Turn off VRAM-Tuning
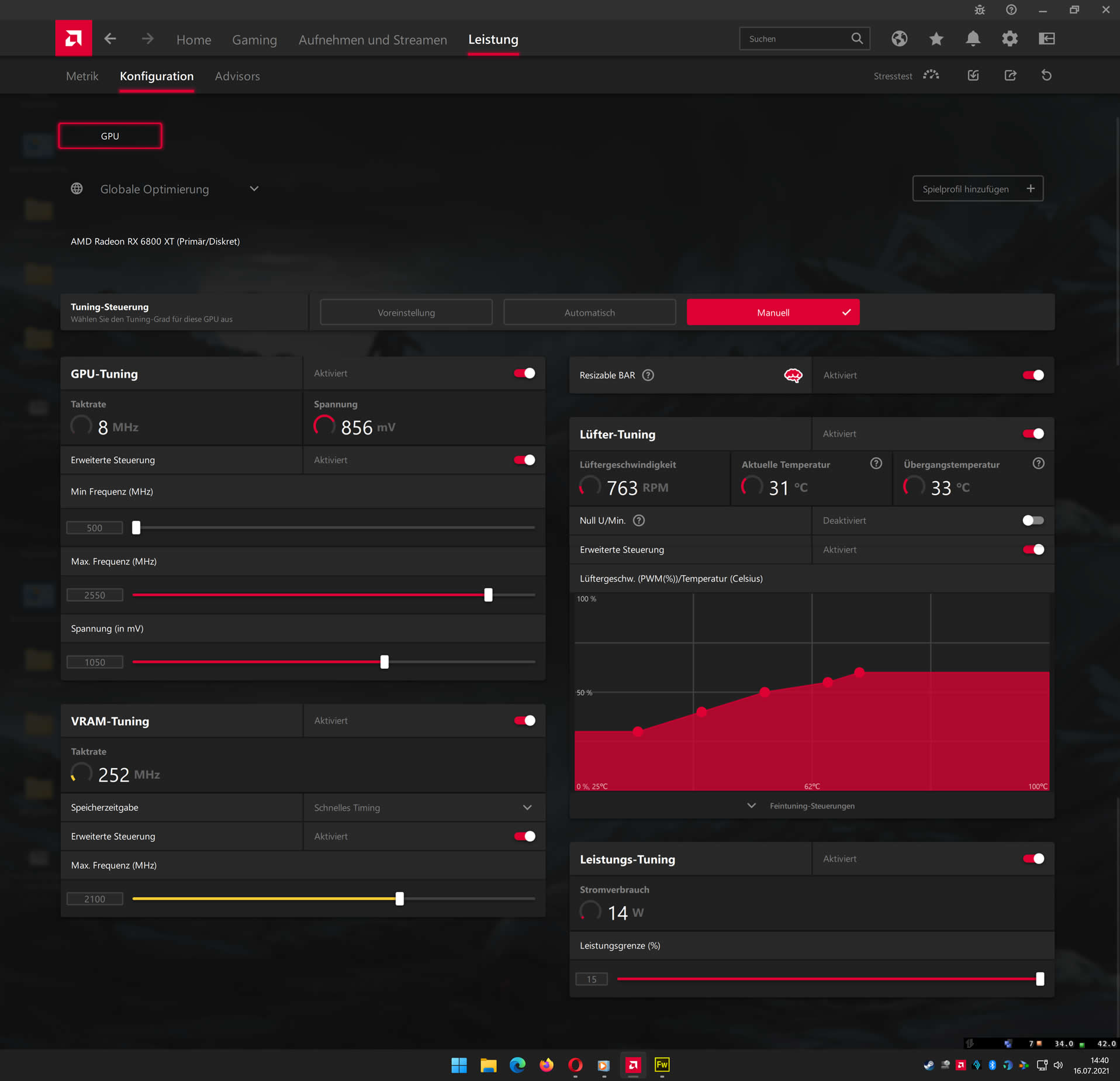This screenshot has width=1120, height=1081. point(523,720)
